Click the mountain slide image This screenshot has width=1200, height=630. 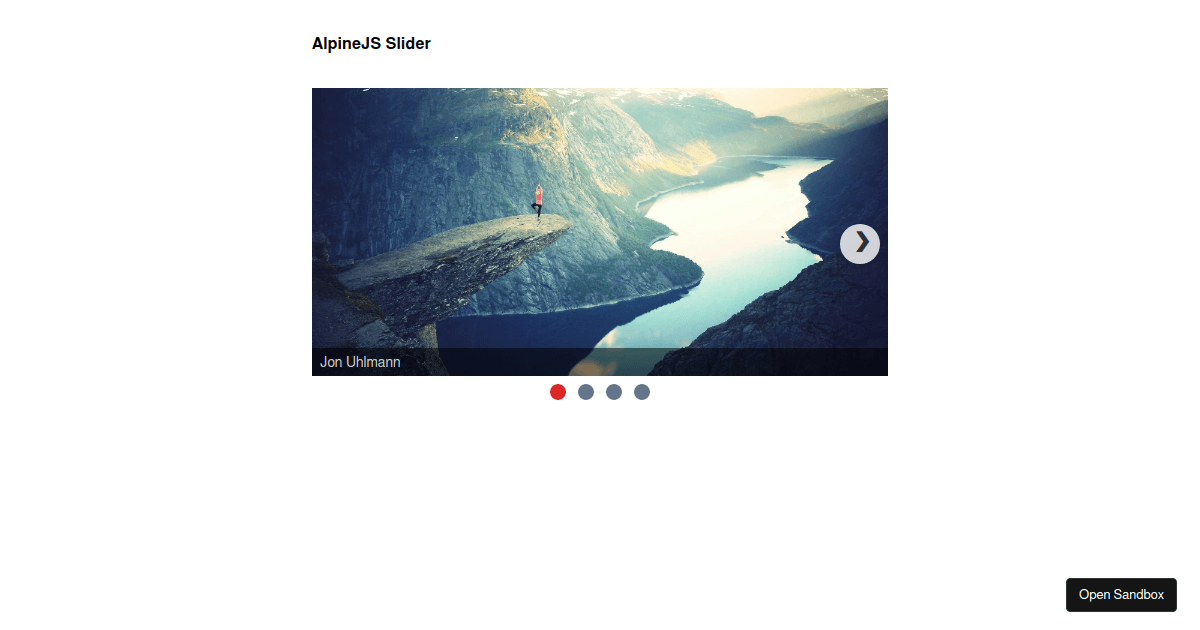pyautogui.click(x=600, y=232)
